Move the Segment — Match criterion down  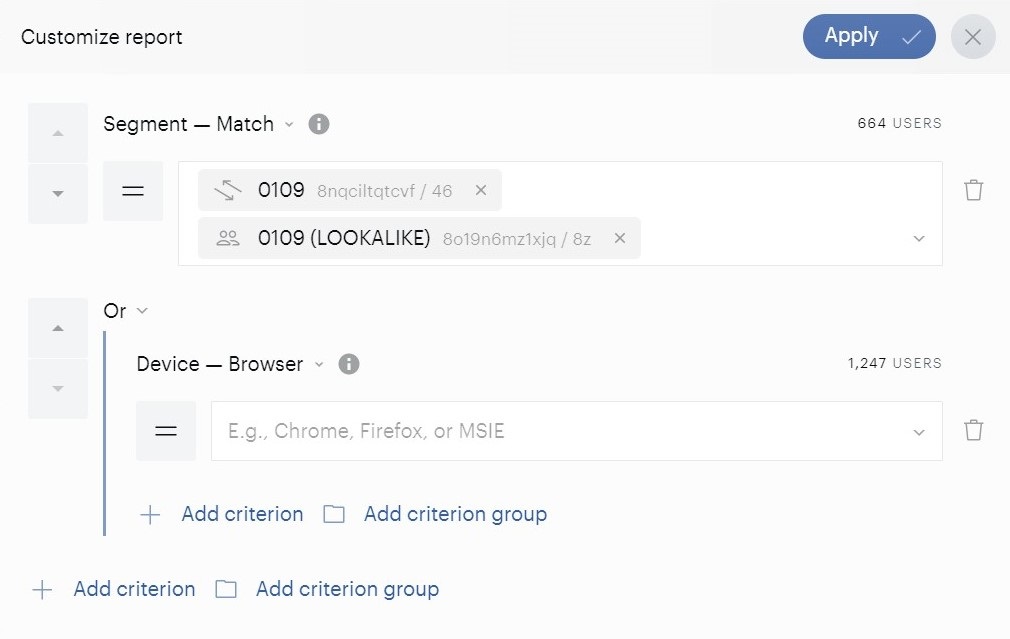[58, 194]
